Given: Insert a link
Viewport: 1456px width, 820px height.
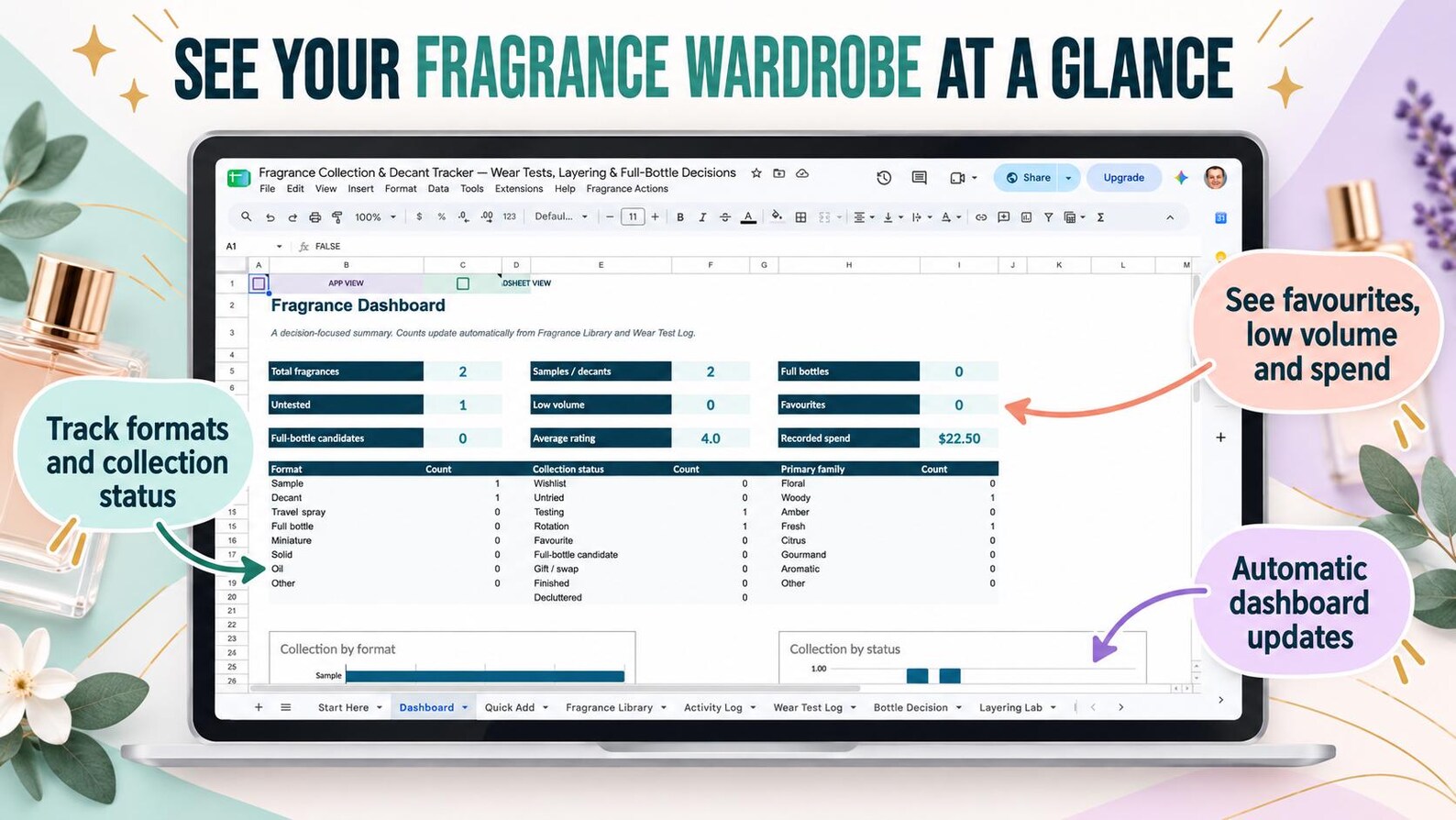Looking at the screenshot, I should 981,217.
